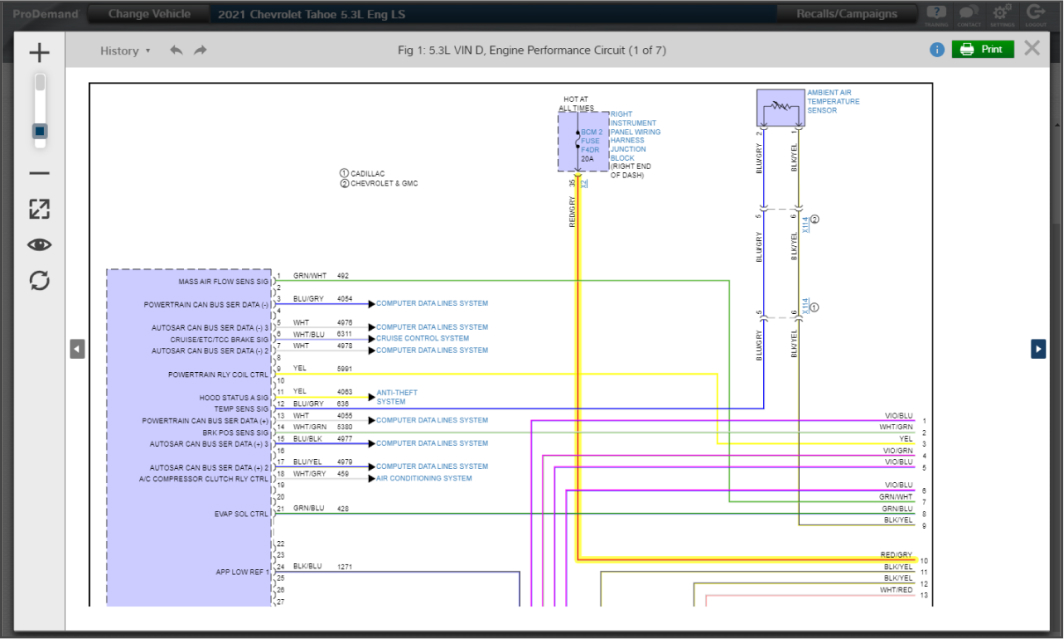Screen dimensions: 1064x639
Task: Open the Cruise Control System link
Action: (421, 339)
